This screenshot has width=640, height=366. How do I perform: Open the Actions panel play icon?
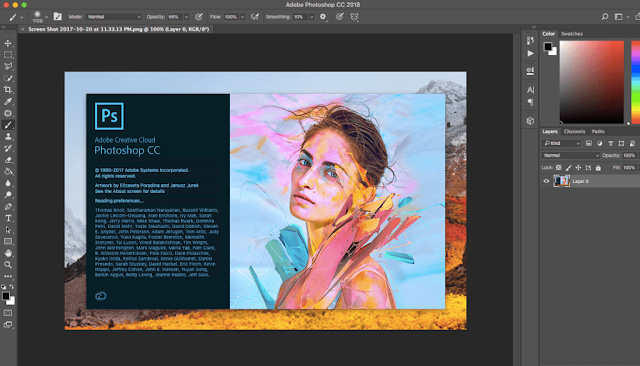[x=530, y=53]
